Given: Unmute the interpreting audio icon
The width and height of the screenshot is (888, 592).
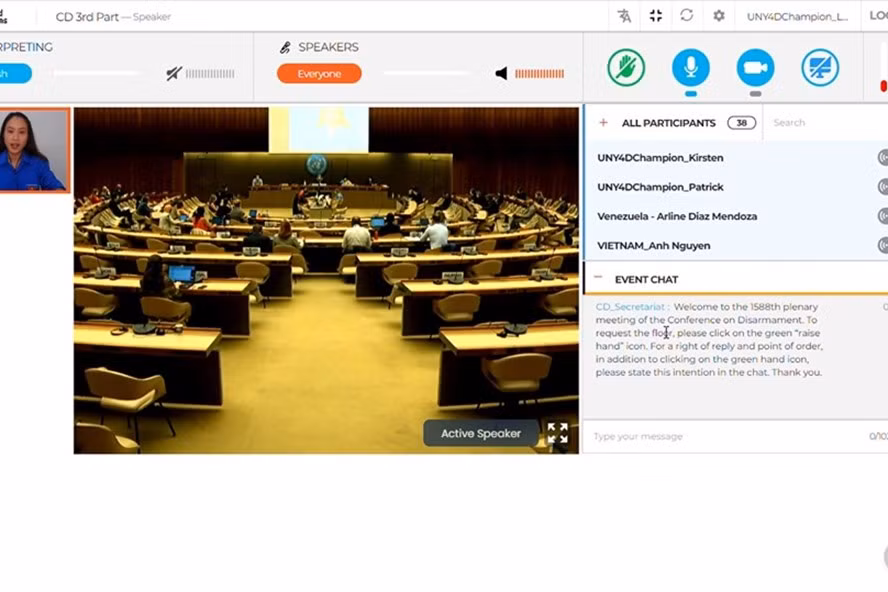Looking at the screenshot, I should [174, 74].
